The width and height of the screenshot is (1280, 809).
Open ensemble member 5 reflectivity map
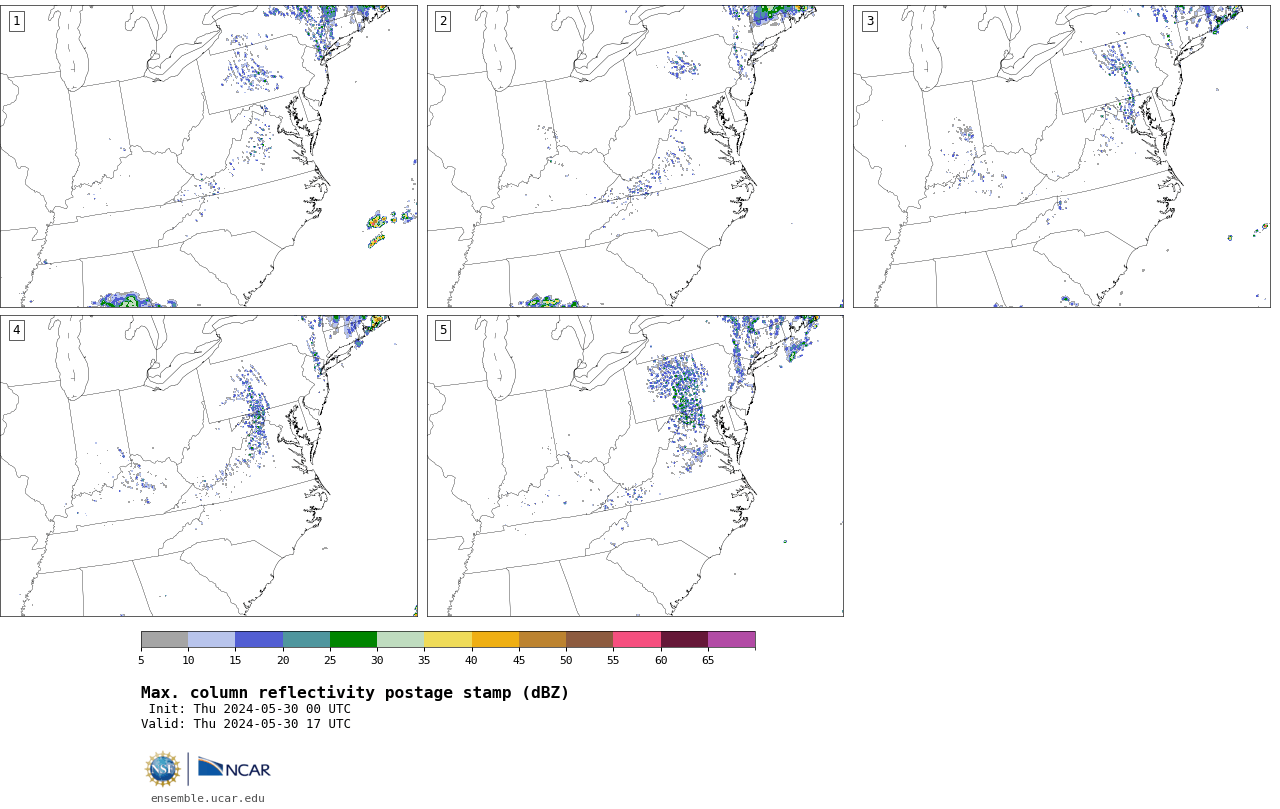click(635, 466)
